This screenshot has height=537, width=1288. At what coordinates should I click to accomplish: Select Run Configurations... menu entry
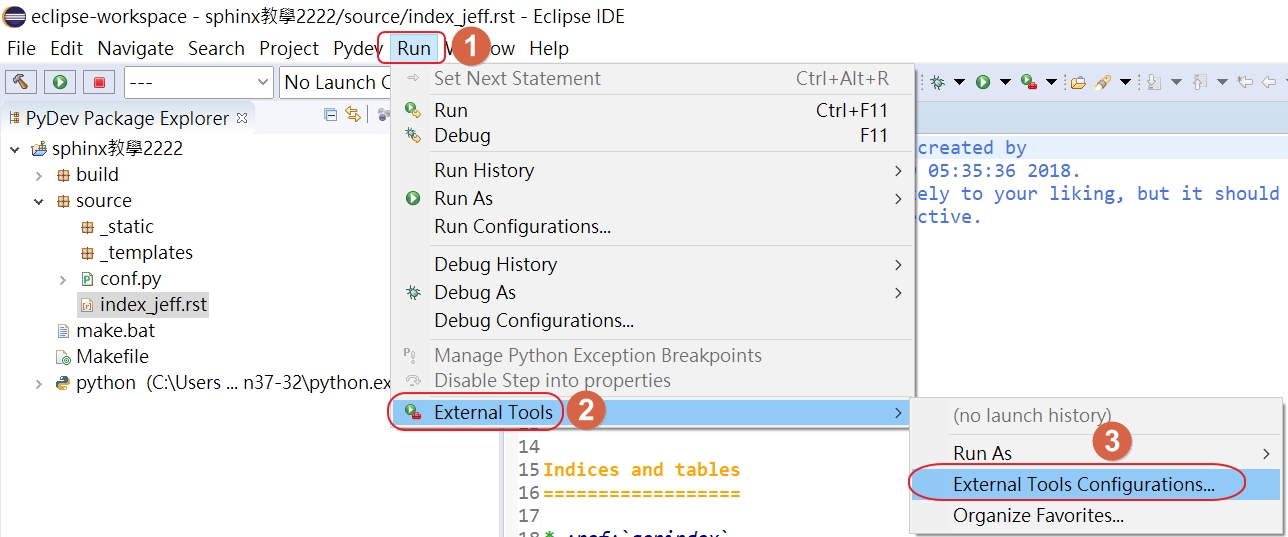coord(652,226)
